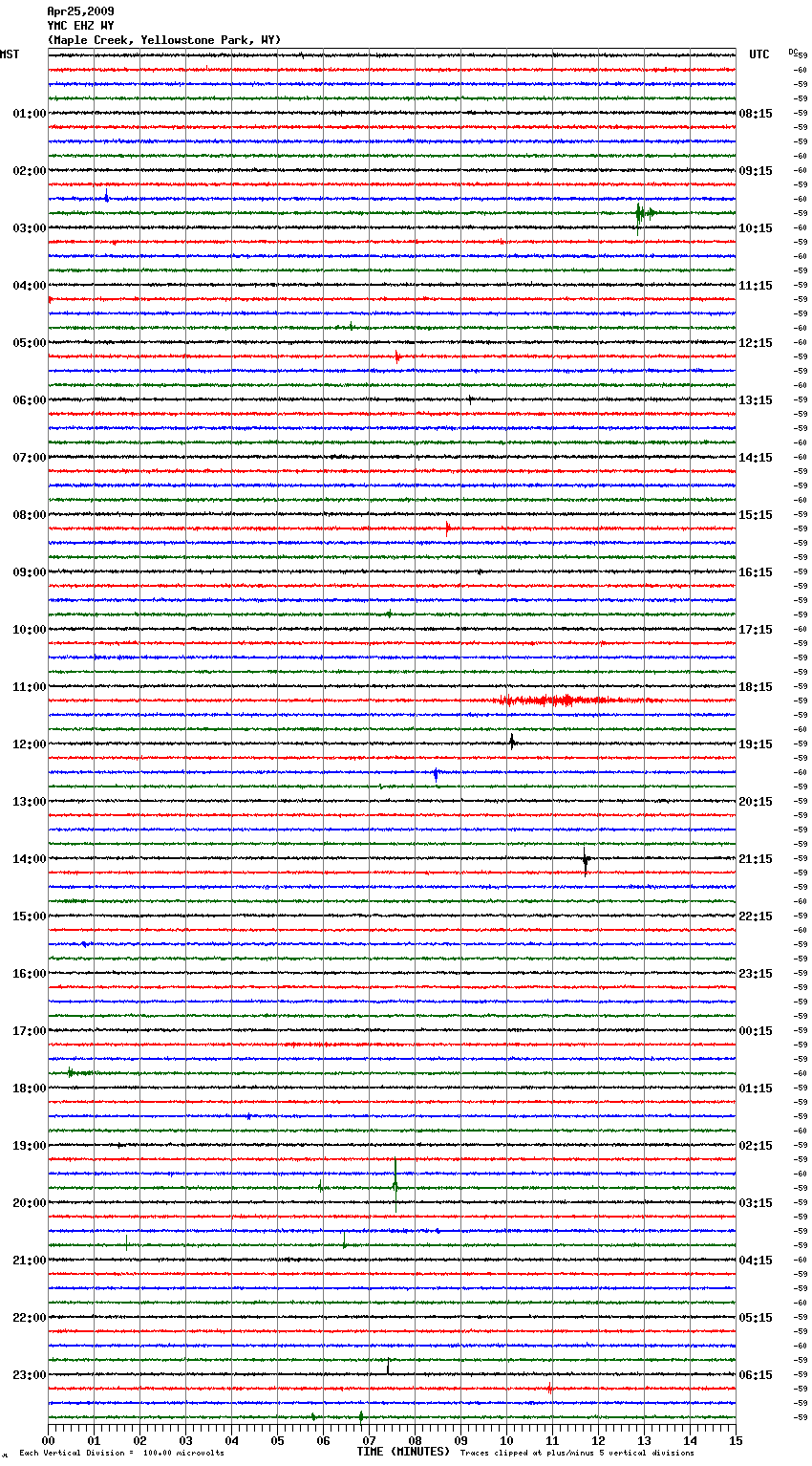Click the '05:15' UTC time label
Screen dimensions: 812x1466
point(756,1318)
